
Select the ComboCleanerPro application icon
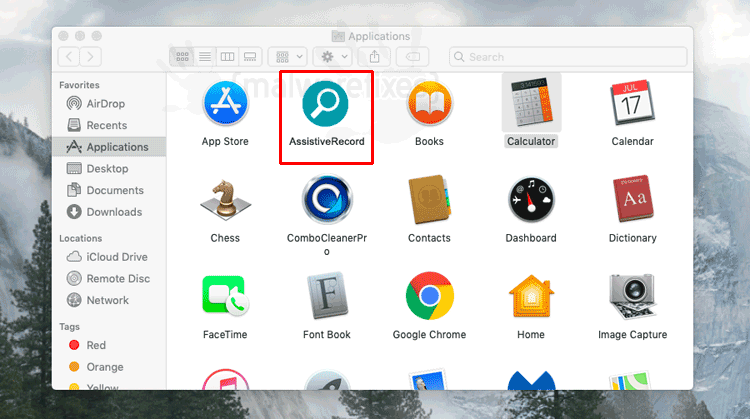pyautogui.click(x=327, y=199)
